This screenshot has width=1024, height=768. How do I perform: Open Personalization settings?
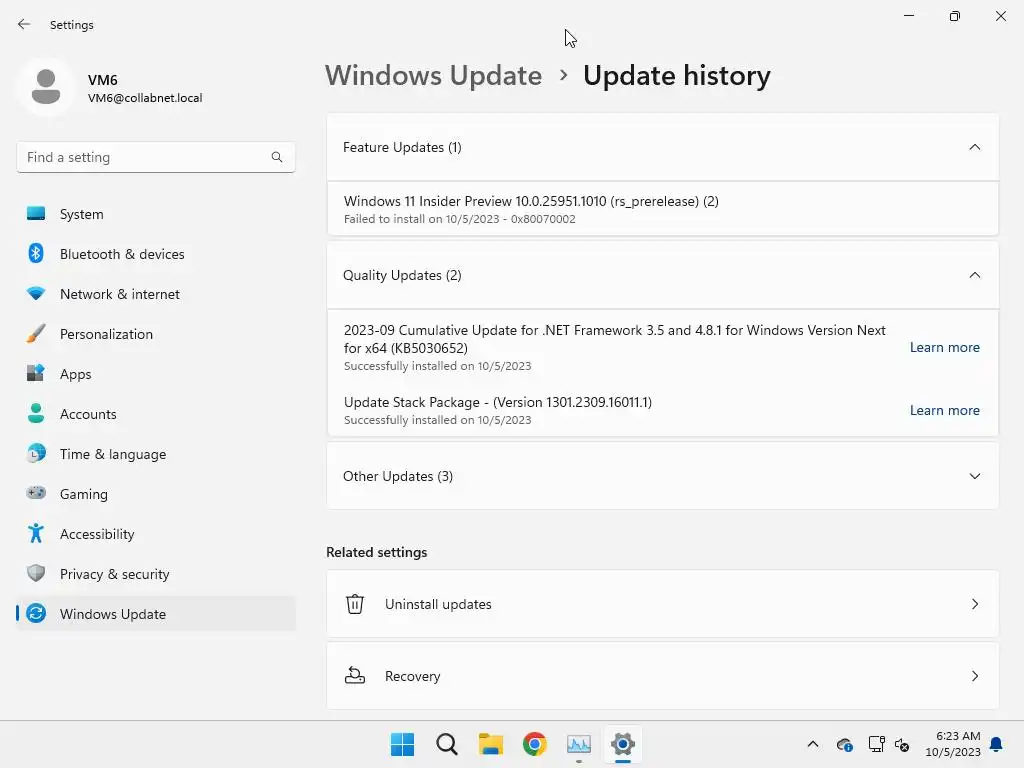pos(155,334)
